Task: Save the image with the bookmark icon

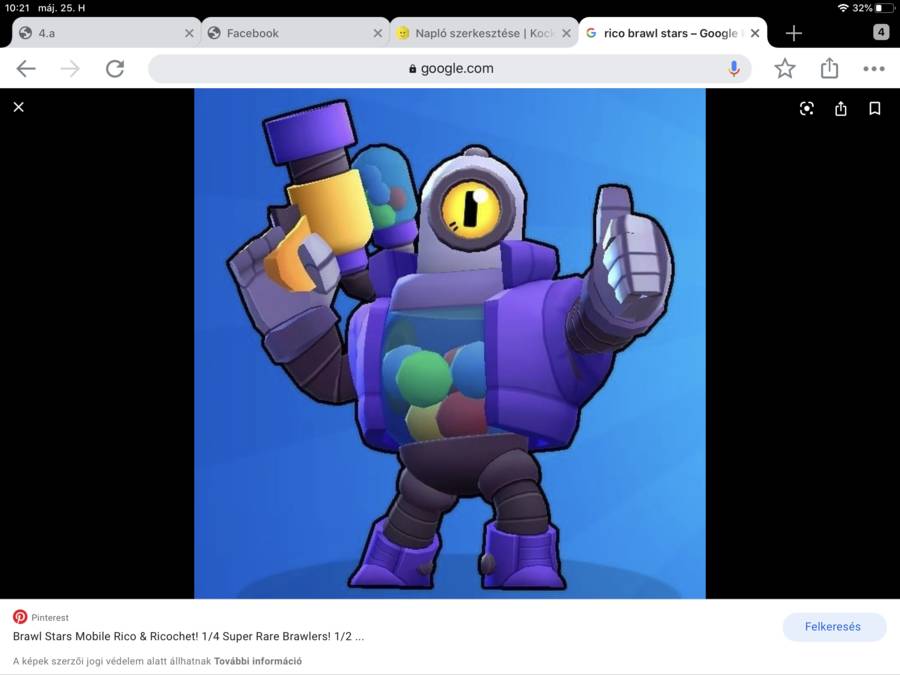Action: point(875,108)
